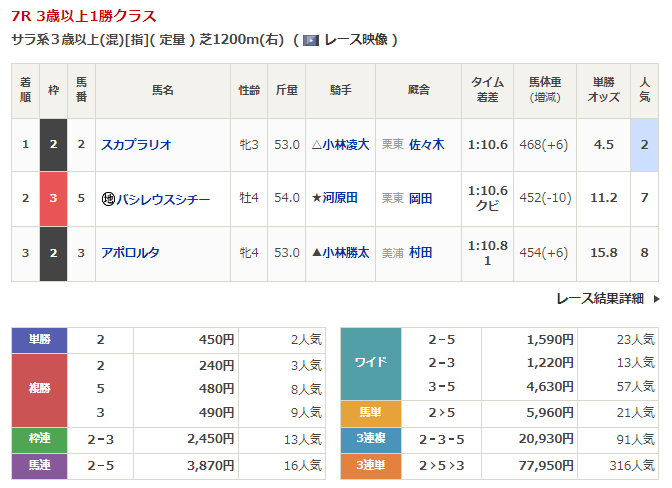
Task: Click jockey 小林勝太
Action: (345, 253)
